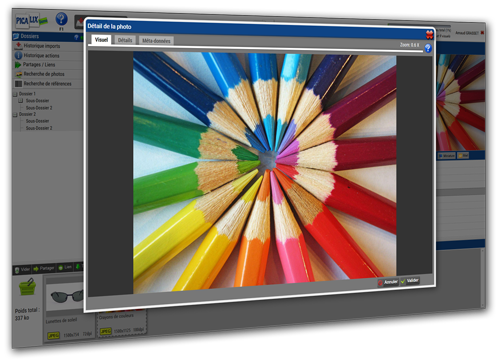500x362 pixels.
Task: Click the Vider basket button
Action: click(22, 269)
